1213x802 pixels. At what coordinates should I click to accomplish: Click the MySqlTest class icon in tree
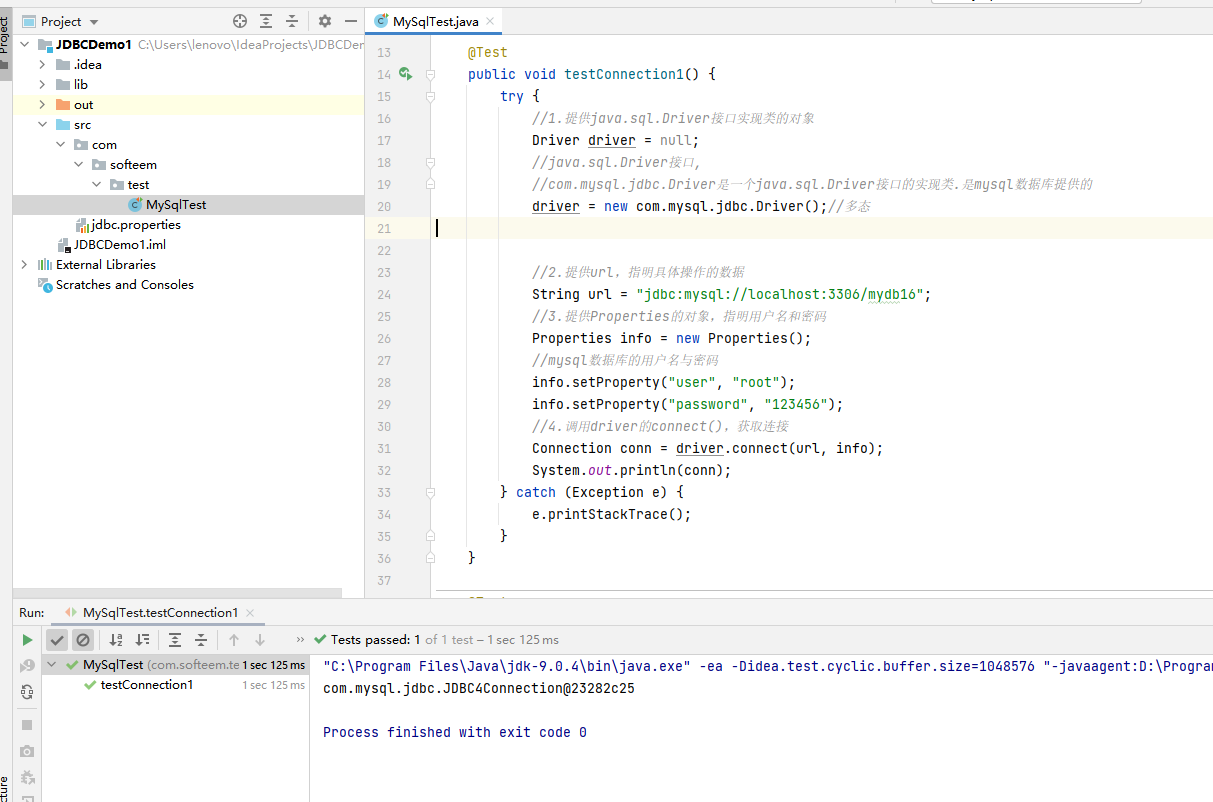pos(135,205)
